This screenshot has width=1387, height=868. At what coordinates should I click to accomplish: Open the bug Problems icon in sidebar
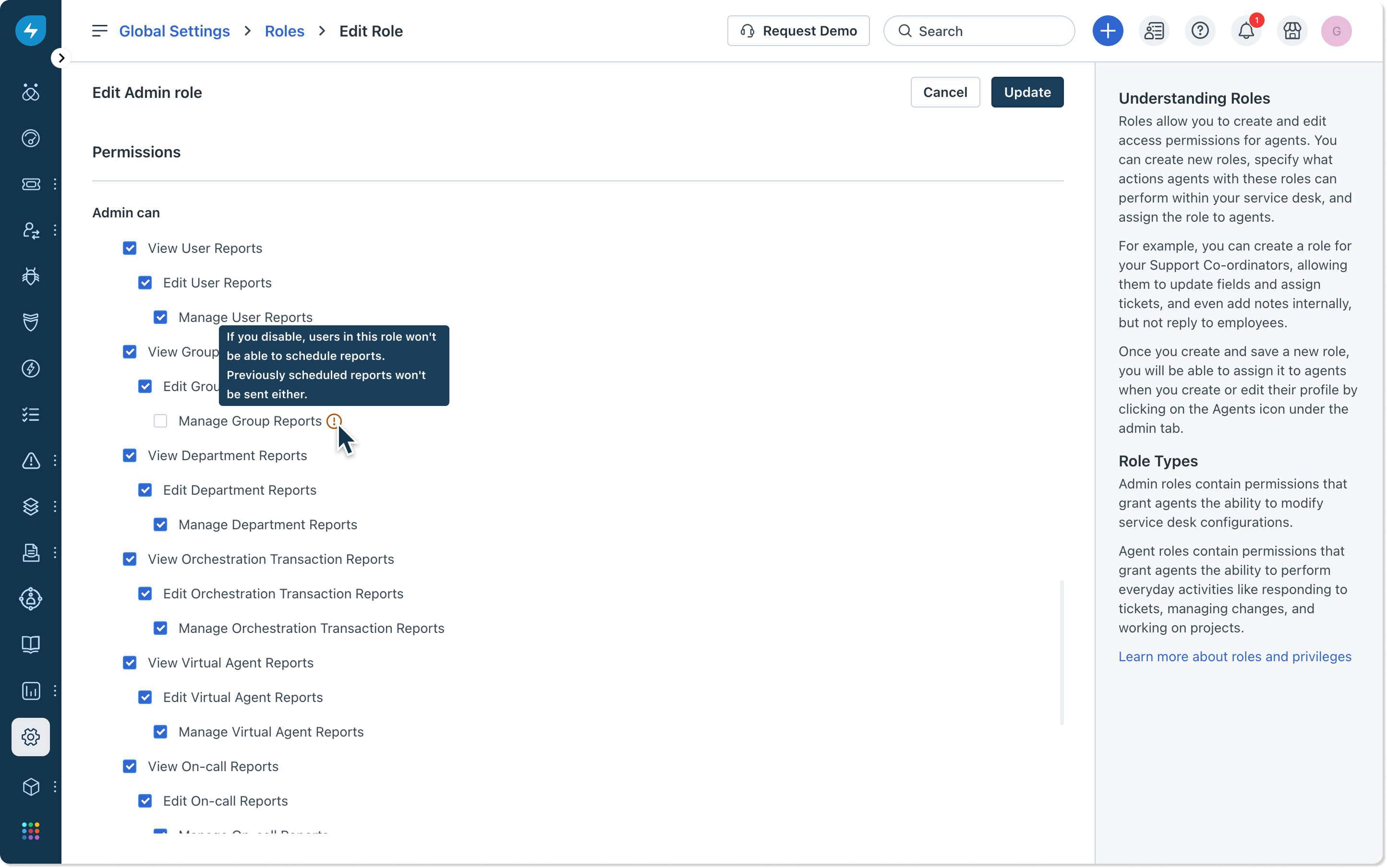point(30,276)
